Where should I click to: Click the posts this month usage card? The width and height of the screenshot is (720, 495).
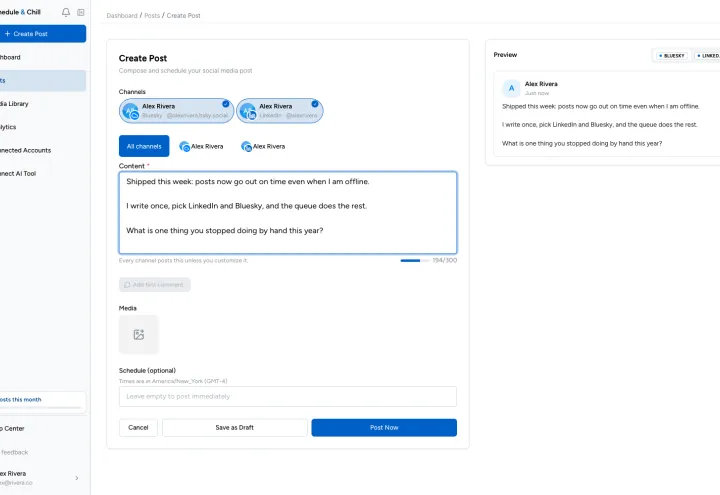(43, 402)
